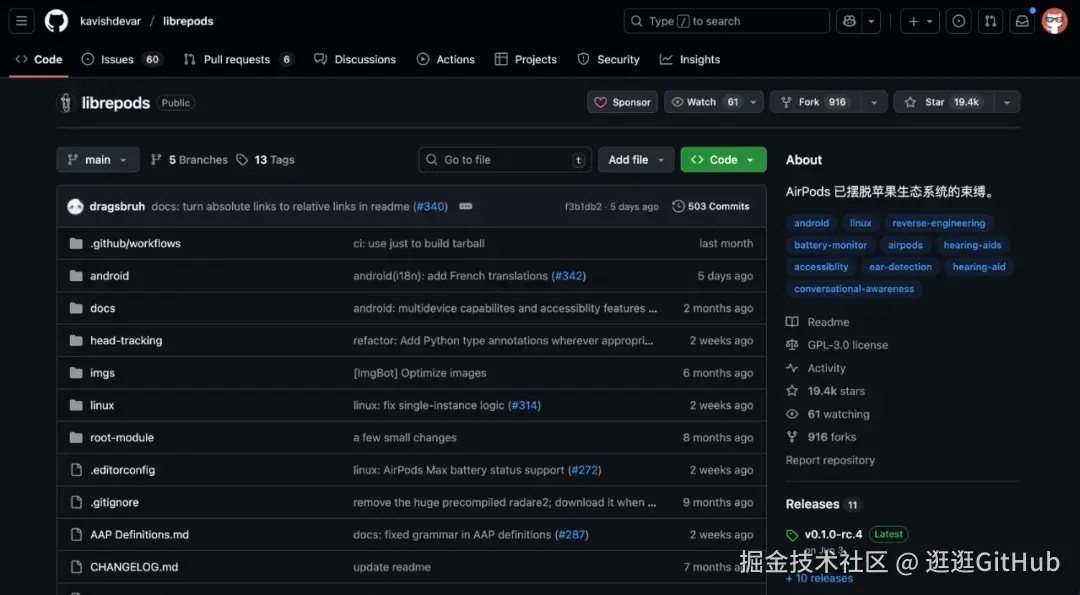Open the .gitignore file
The width and height of the screenshot is (1080, 595).
pyautogui.click(x=114, y=502)
